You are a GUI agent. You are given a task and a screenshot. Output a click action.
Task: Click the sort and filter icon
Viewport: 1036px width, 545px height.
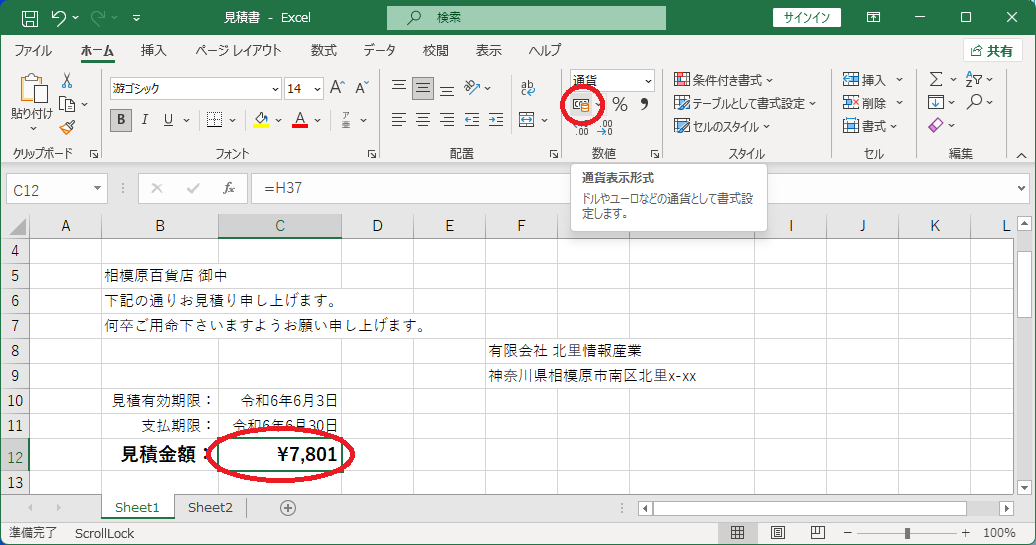tap(973, 79)
